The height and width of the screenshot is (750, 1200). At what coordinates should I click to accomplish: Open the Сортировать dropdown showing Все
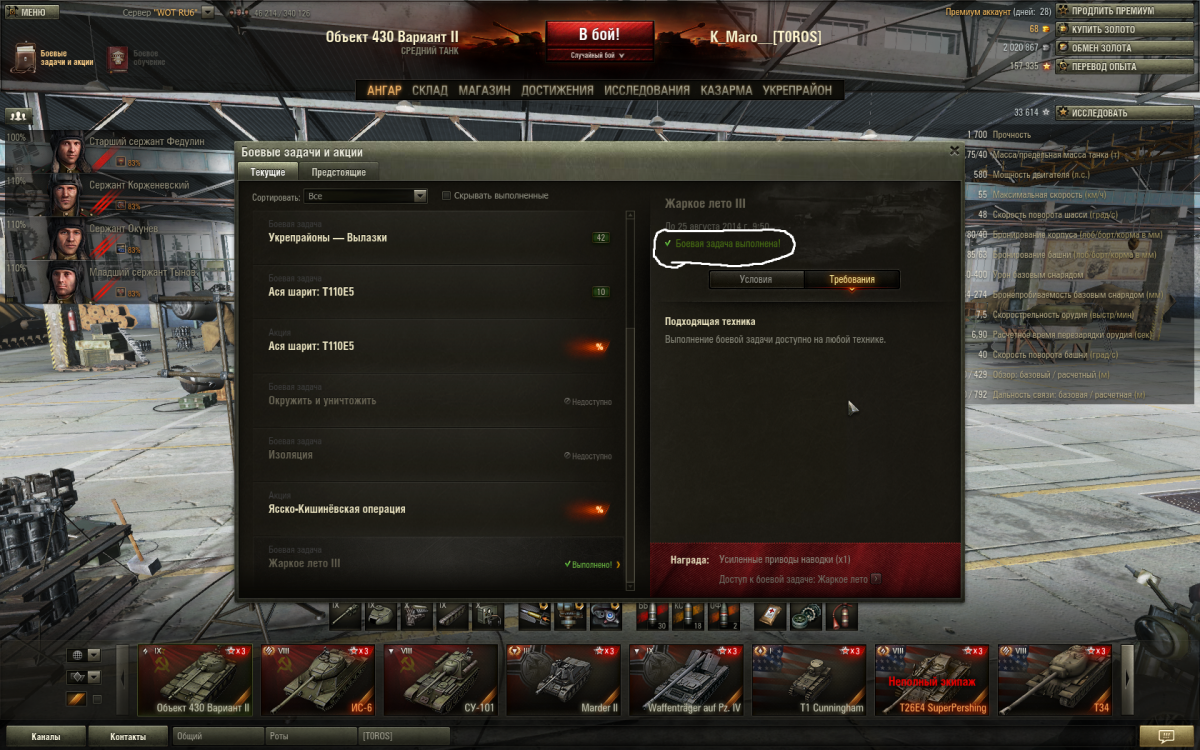tap(367, 196)
